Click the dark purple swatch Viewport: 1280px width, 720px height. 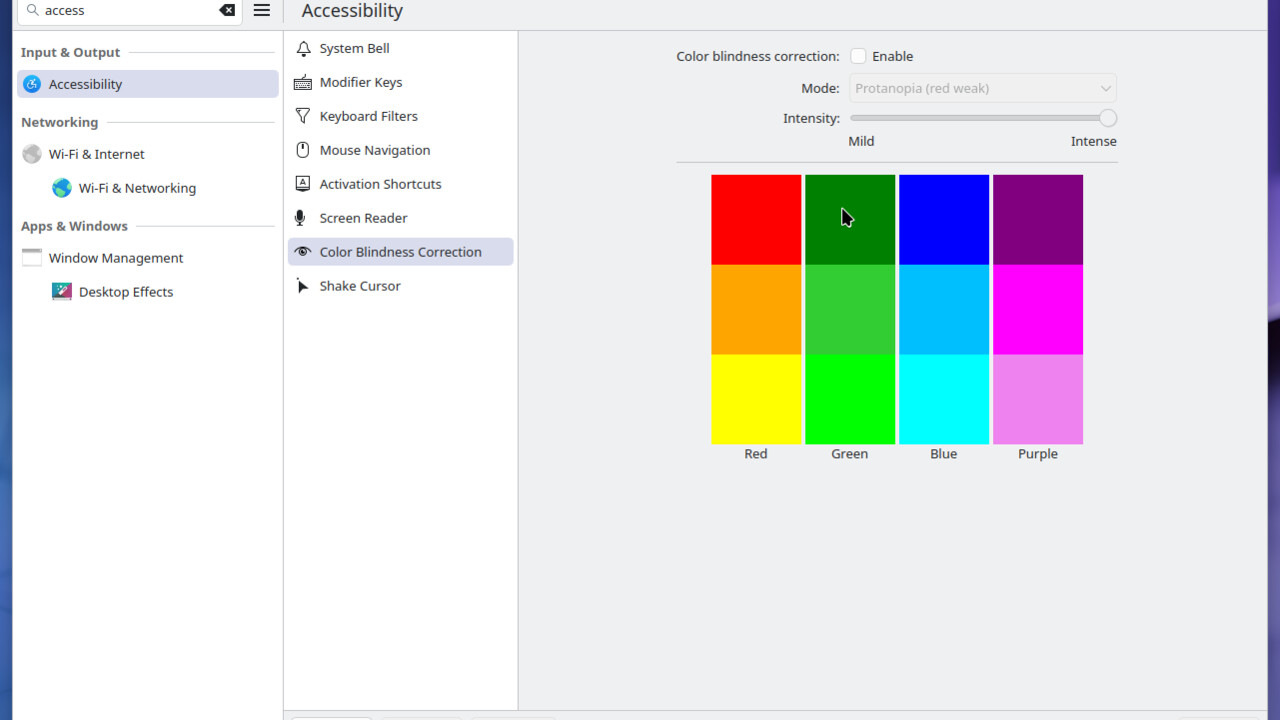[1038, 220]
